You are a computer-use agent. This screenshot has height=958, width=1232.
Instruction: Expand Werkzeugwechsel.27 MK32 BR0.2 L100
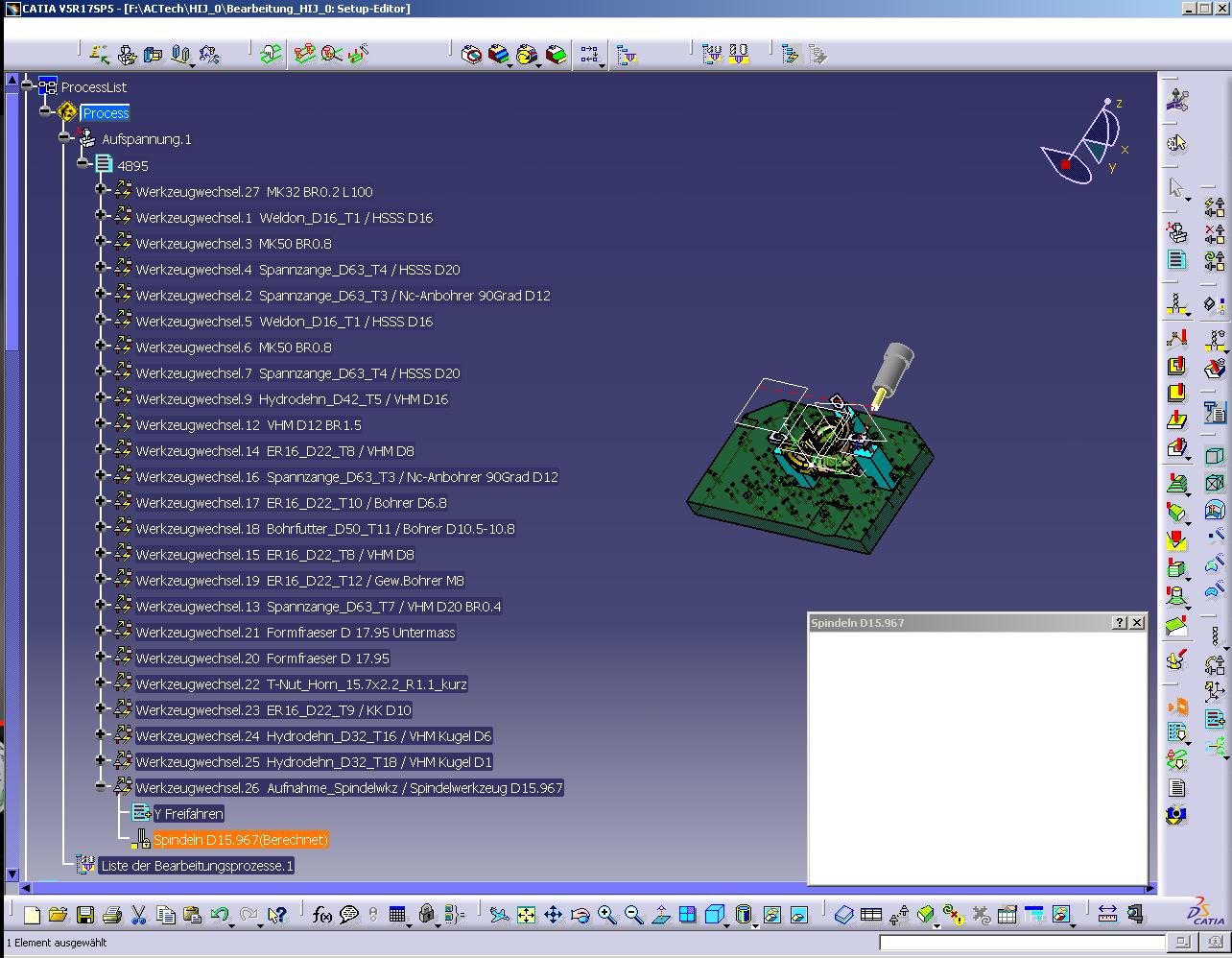(101, 190)
